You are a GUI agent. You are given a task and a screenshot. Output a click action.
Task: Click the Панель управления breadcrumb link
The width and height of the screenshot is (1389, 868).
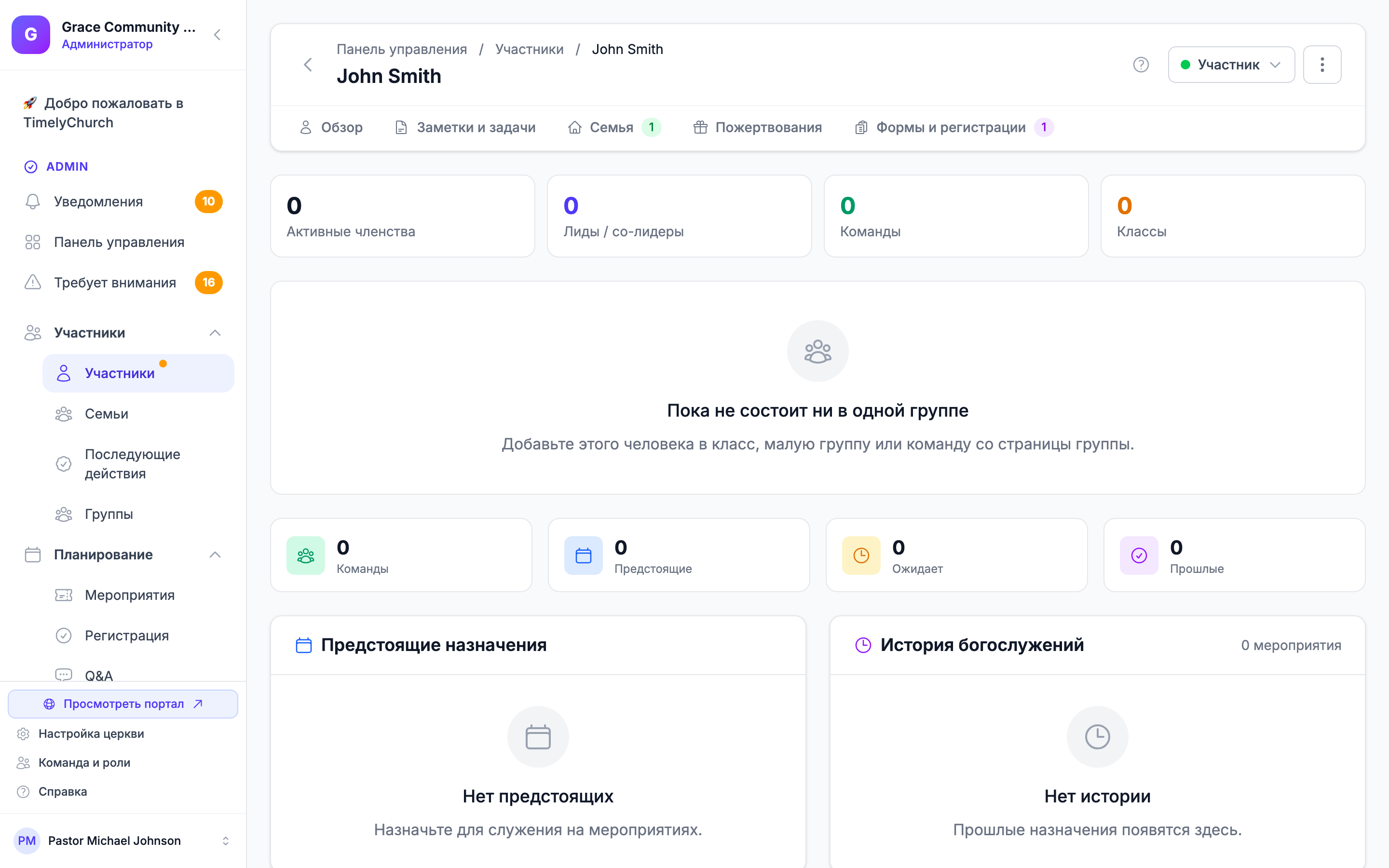point(402,49)
